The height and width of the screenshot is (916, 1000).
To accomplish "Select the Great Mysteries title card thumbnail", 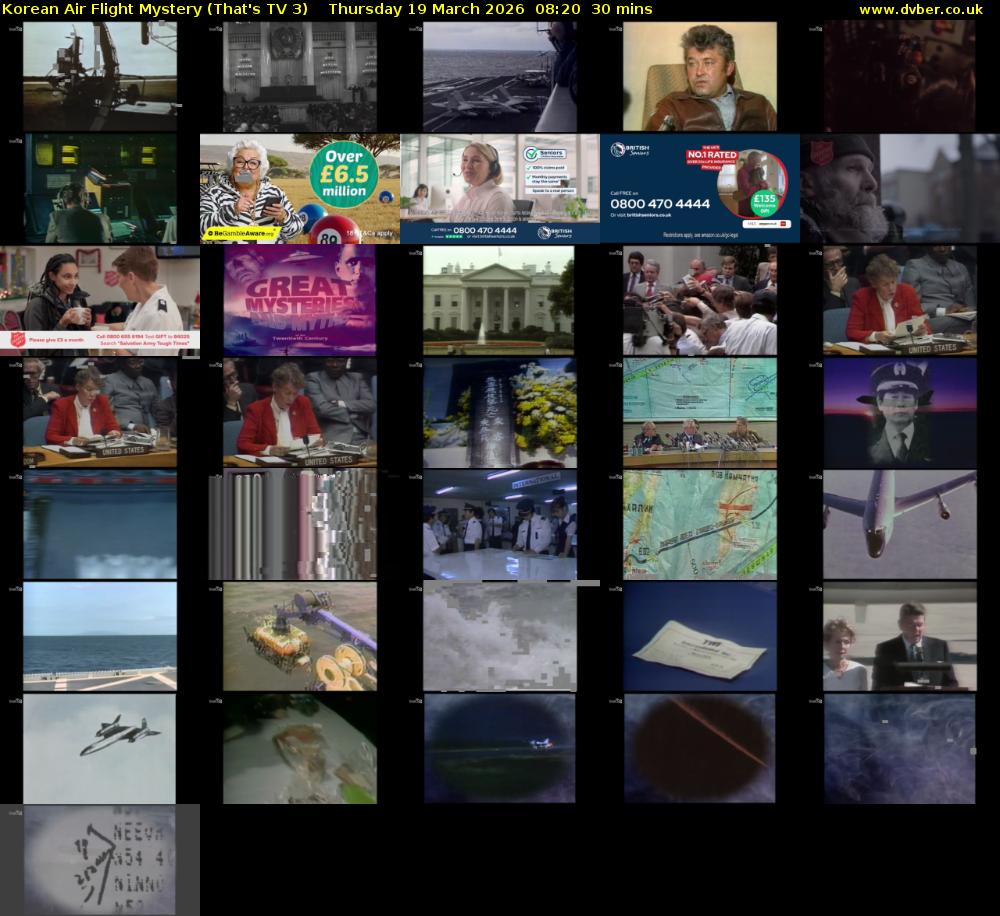I will coord(300,300).
